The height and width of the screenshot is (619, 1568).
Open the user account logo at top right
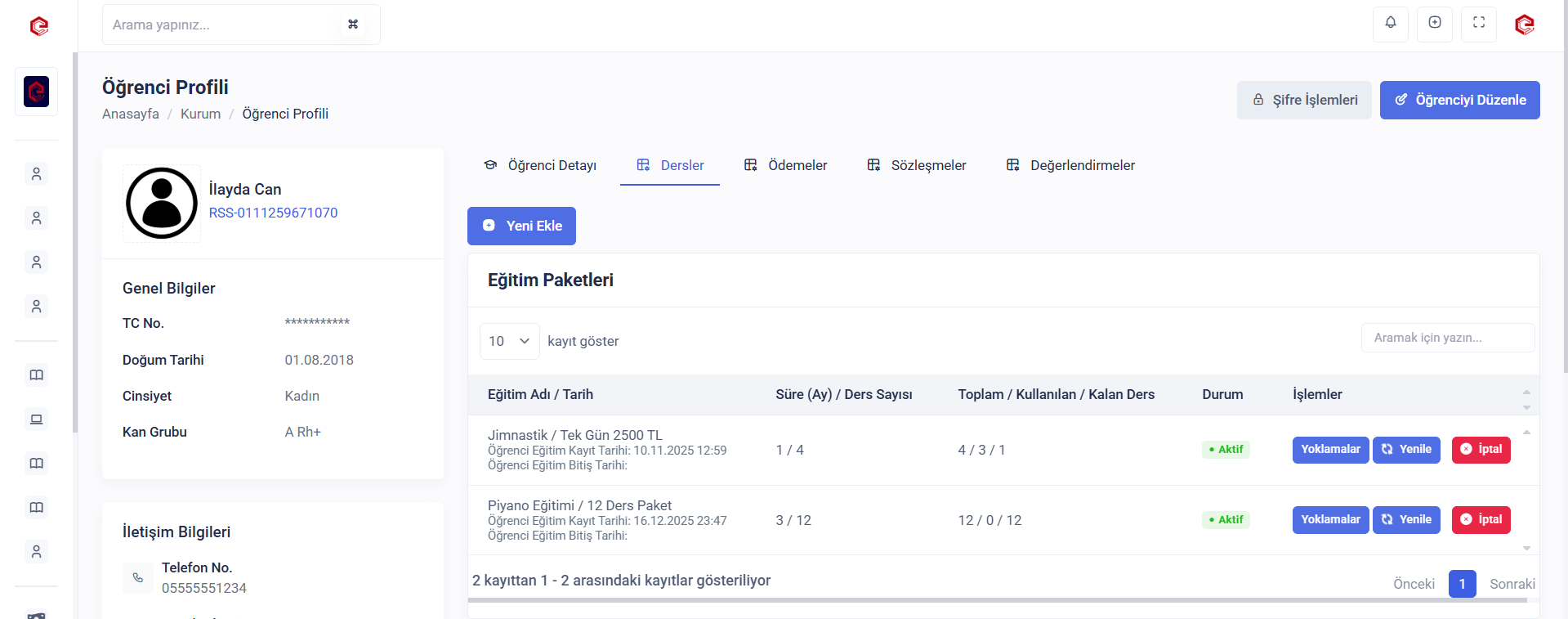[1524, 25]
